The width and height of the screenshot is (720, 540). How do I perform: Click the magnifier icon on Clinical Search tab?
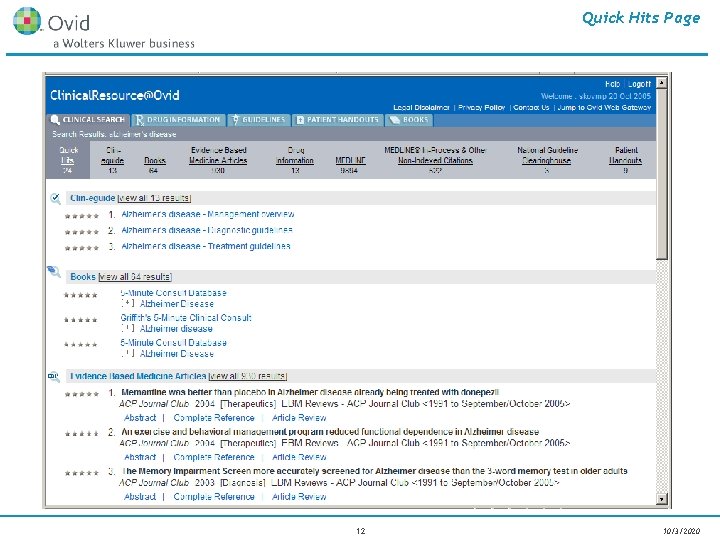[x=55, y=120]
